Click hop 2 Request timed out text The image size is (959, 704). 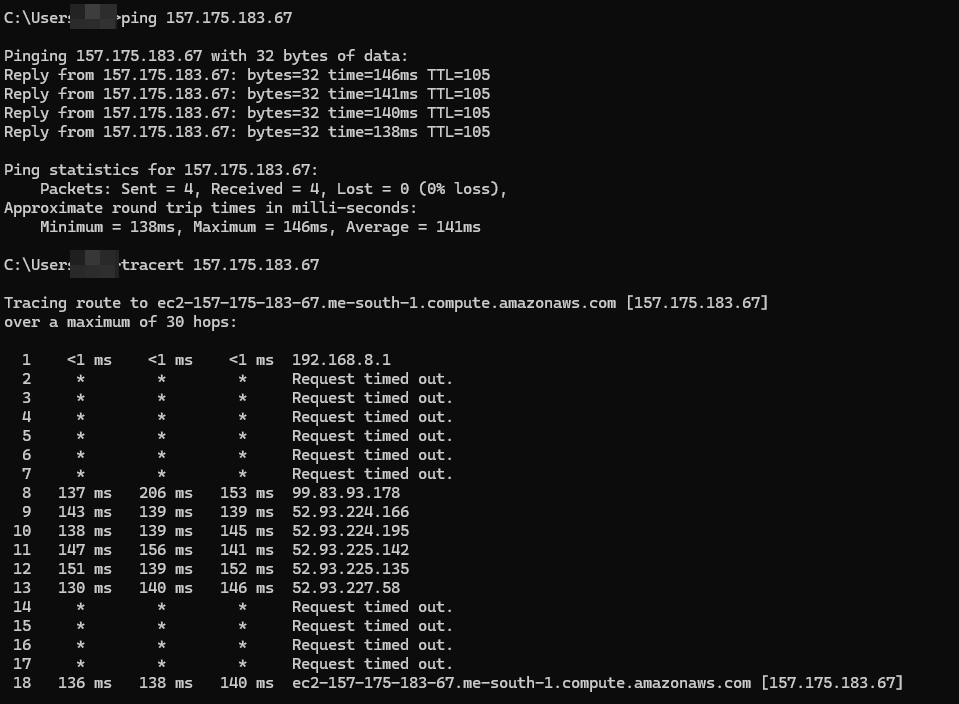pos(372,379)
